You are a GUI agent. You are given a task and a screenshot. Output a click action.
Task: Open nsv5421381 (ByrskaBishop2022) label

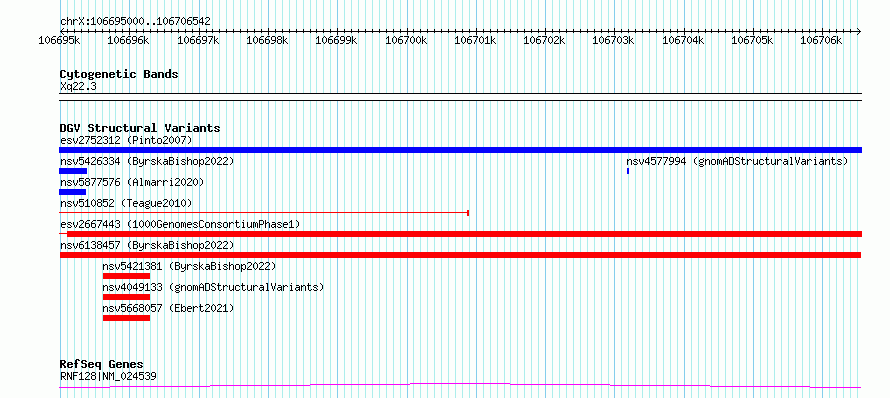click(189, 266)
